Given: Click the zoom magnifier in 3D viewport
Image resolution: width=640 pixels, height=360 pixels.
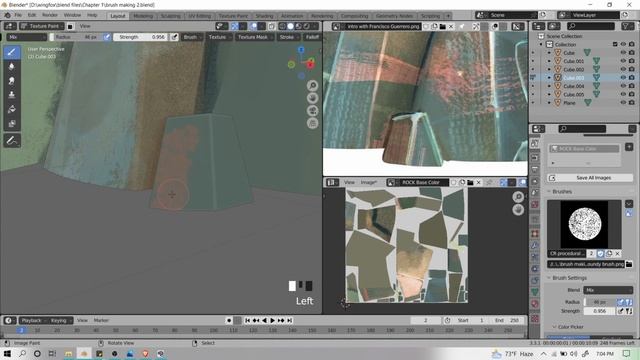Looking at the screenshot, I should point(313,85).
